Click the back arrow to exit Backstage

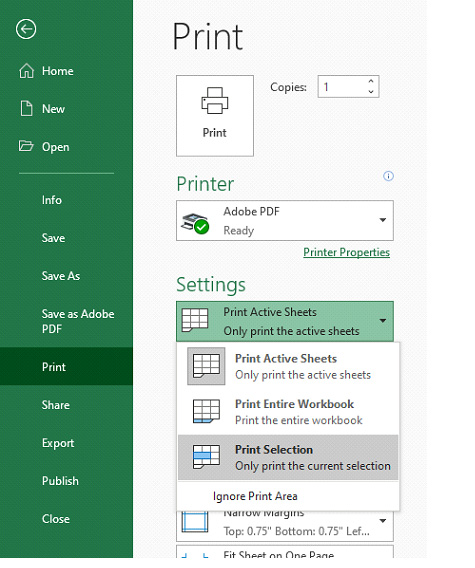pyautogui.click(x=26, y=29)
